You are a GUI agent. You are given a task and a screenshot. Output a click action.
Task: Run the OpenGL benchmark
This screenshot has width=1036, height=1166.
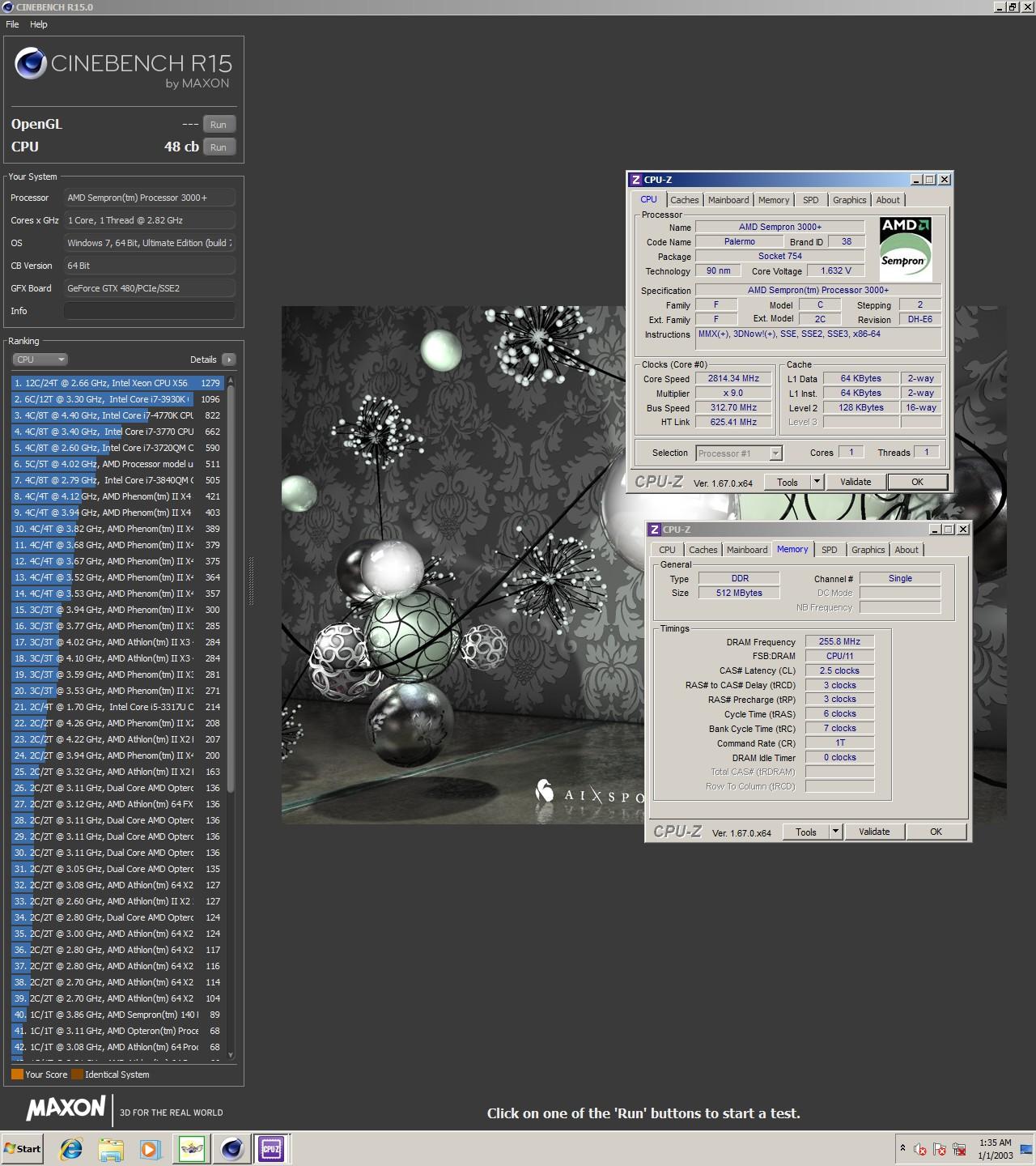tap(219, 124)
